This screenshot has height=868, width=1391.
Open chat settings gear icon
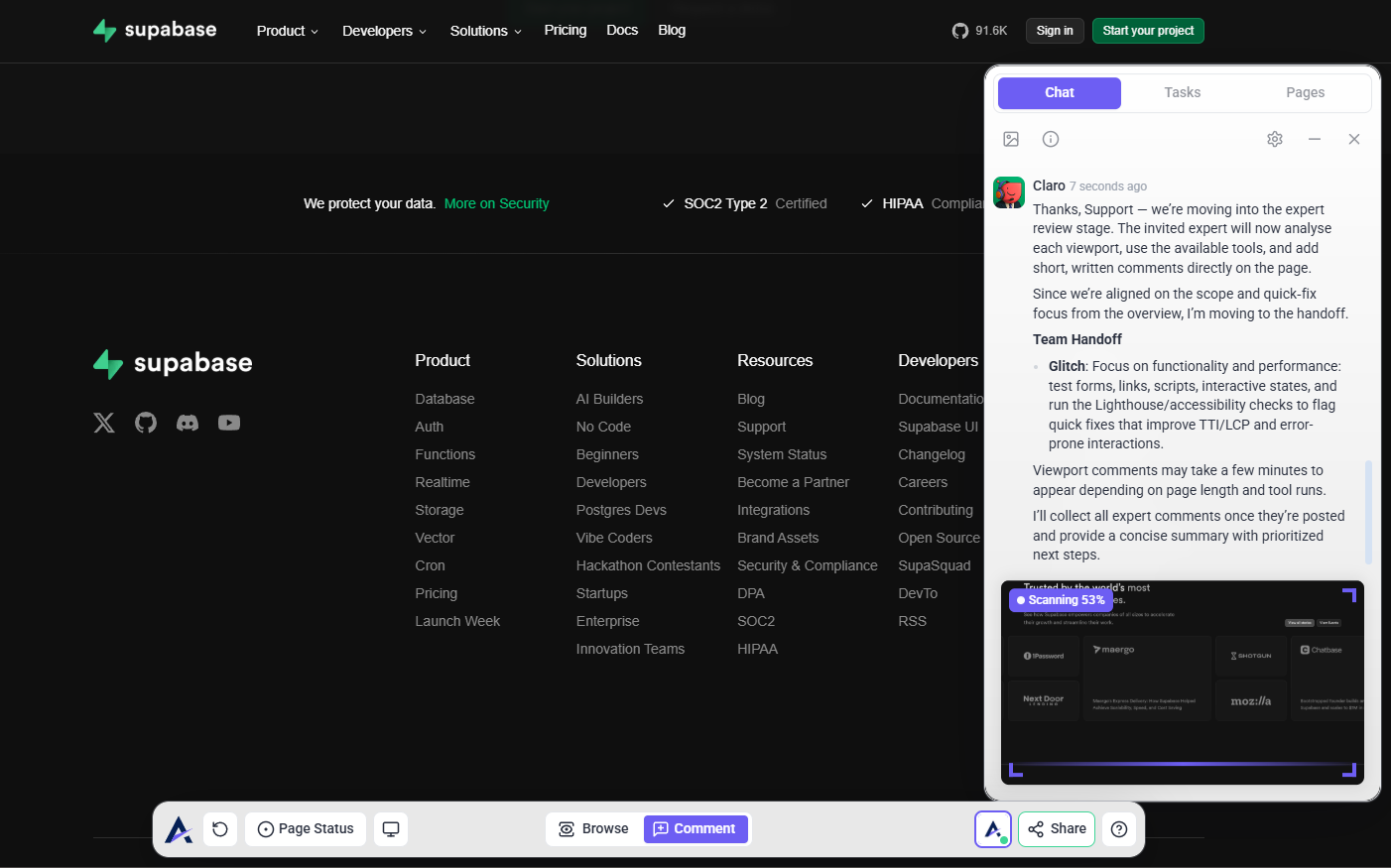[x=1275, y=139]
